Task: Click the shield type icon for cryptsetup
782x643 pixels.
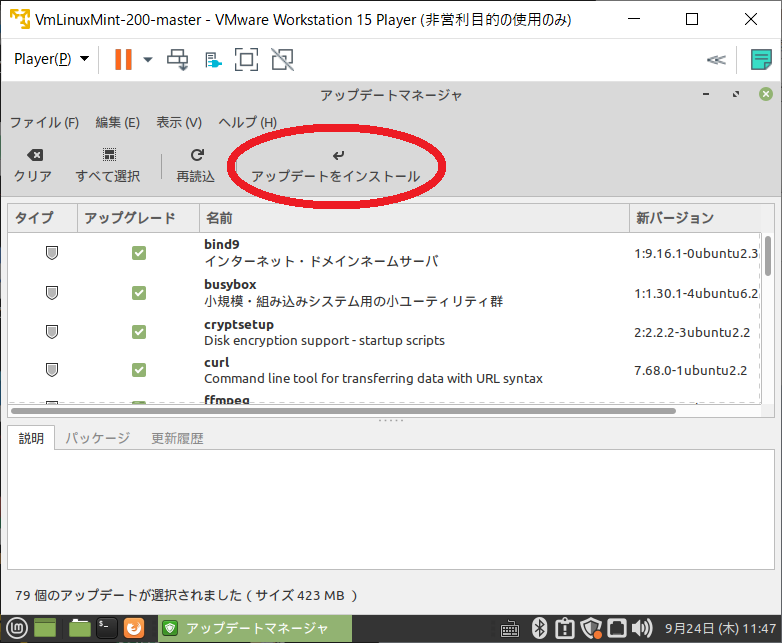Action: pos(52,332)
